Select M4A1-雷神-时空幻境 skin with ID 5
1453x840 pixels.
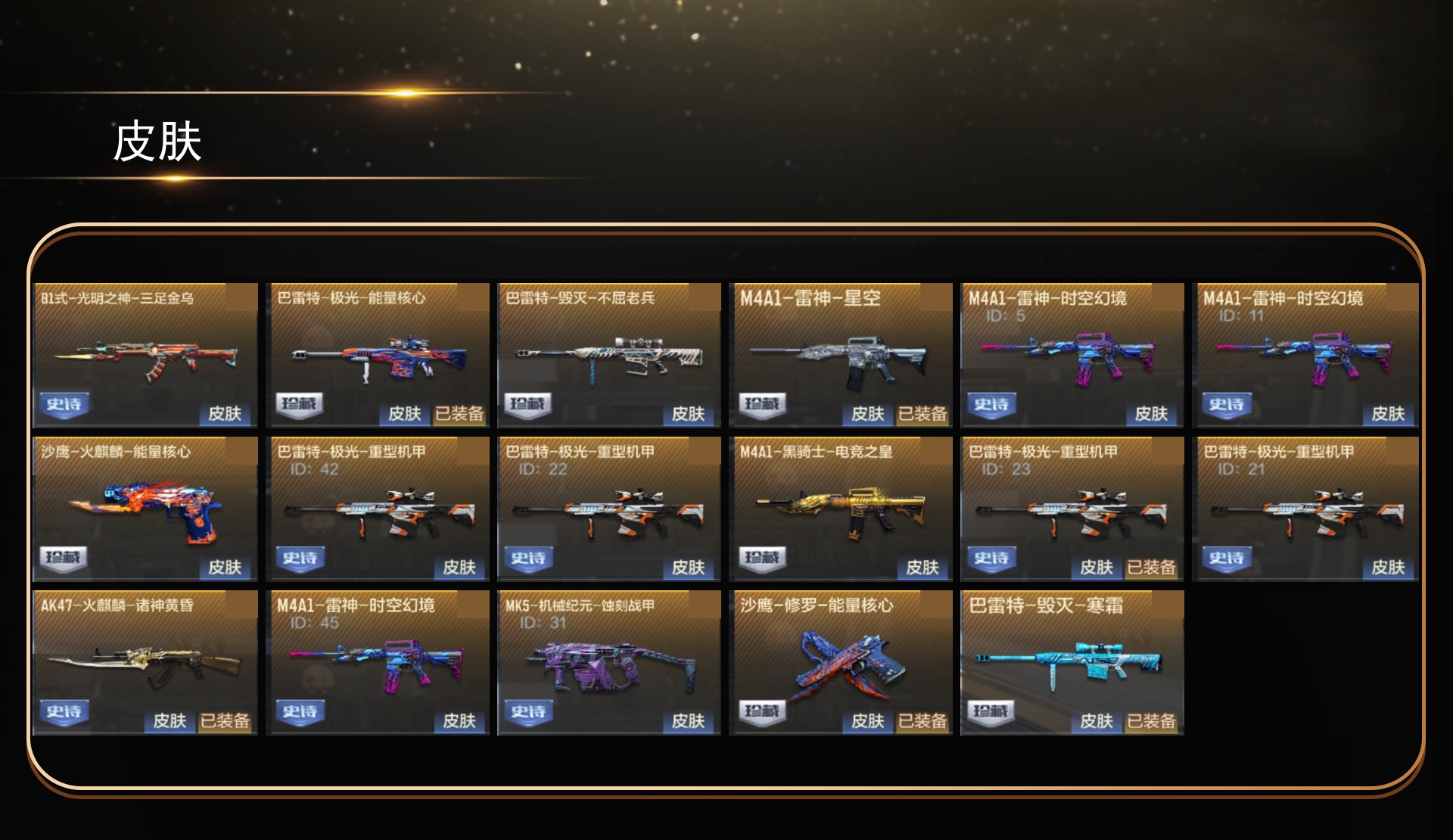point(1072,355)
